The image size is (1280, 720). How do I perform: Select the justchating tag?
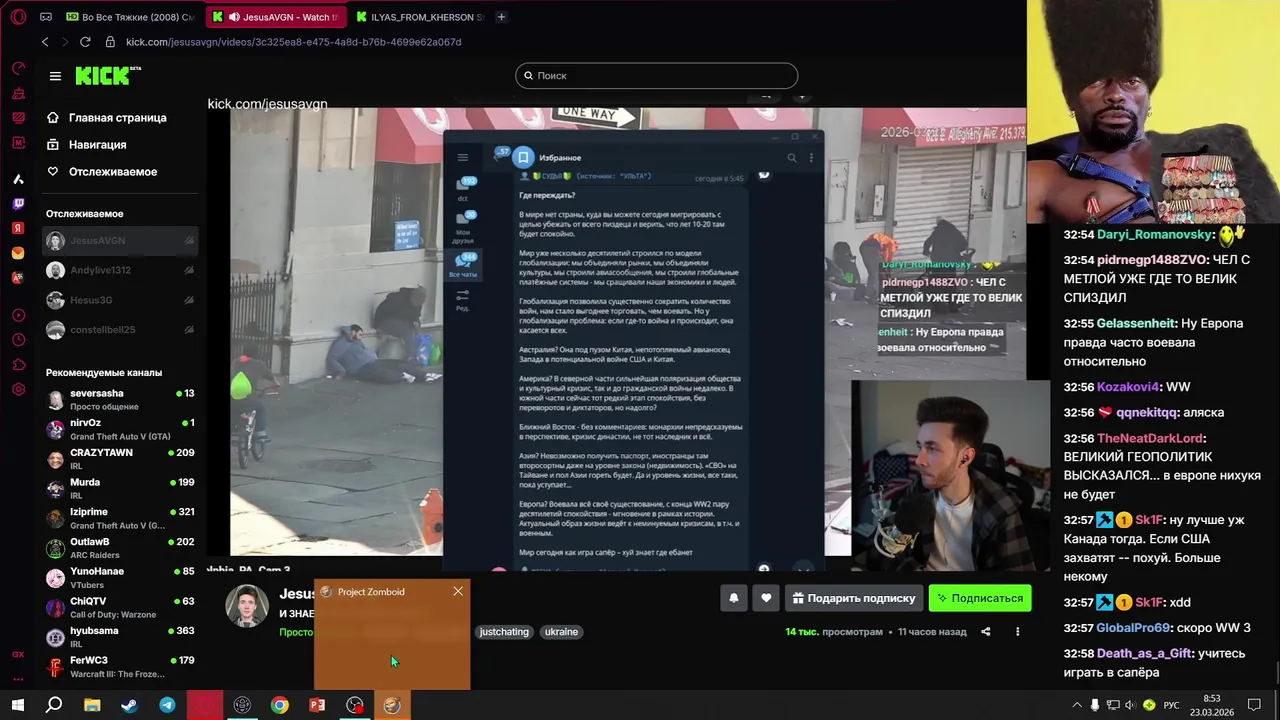coord(504,632)
